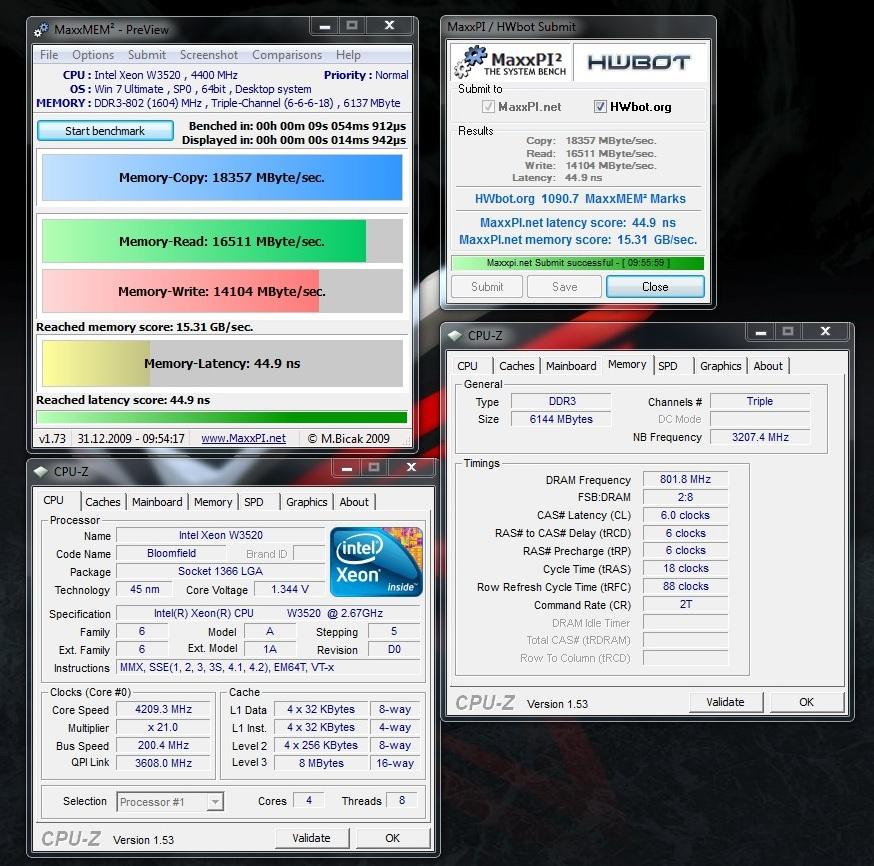Click the HWbot.org 1090.7 MaxxMEM² Marks text
874x866 pixels.
[580, 198]
